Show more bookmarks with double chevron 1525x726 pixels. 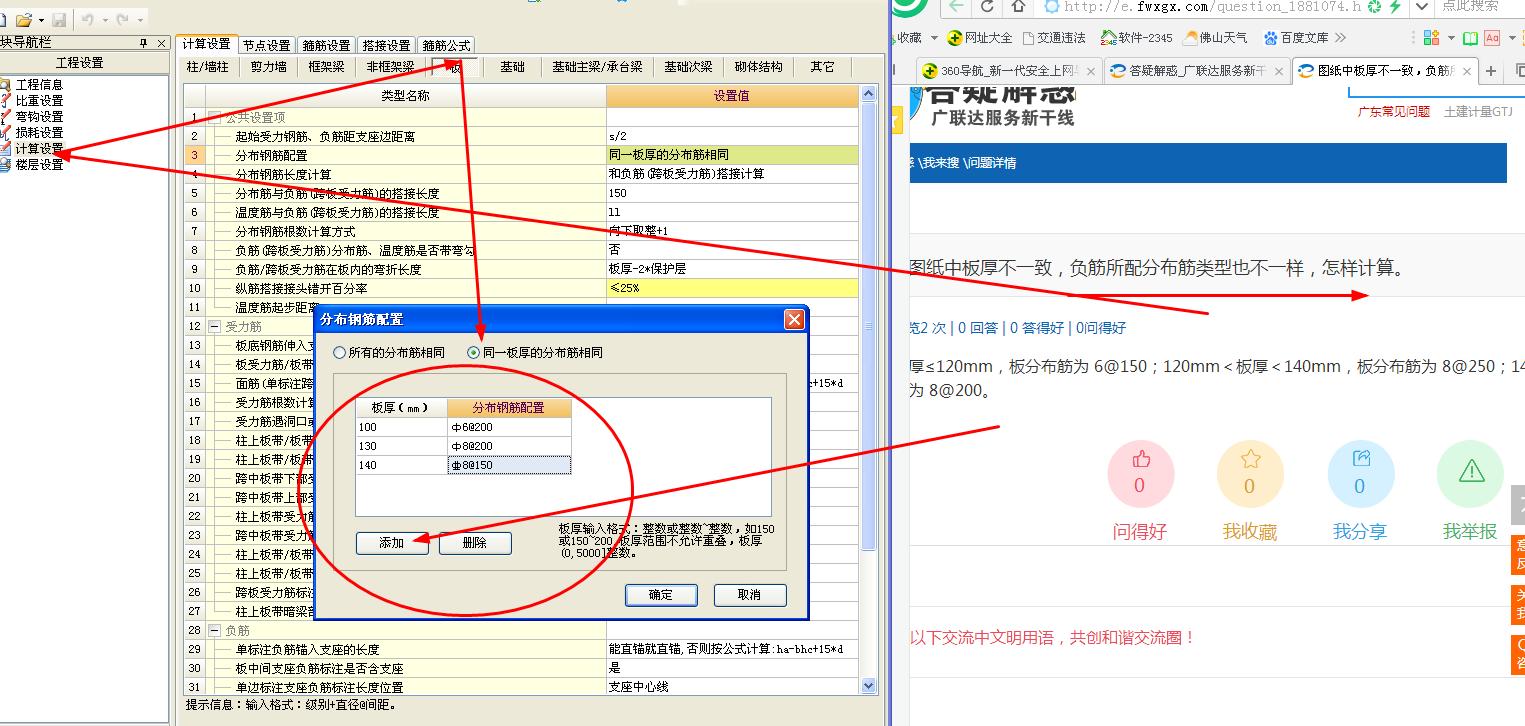(1340, 38)
